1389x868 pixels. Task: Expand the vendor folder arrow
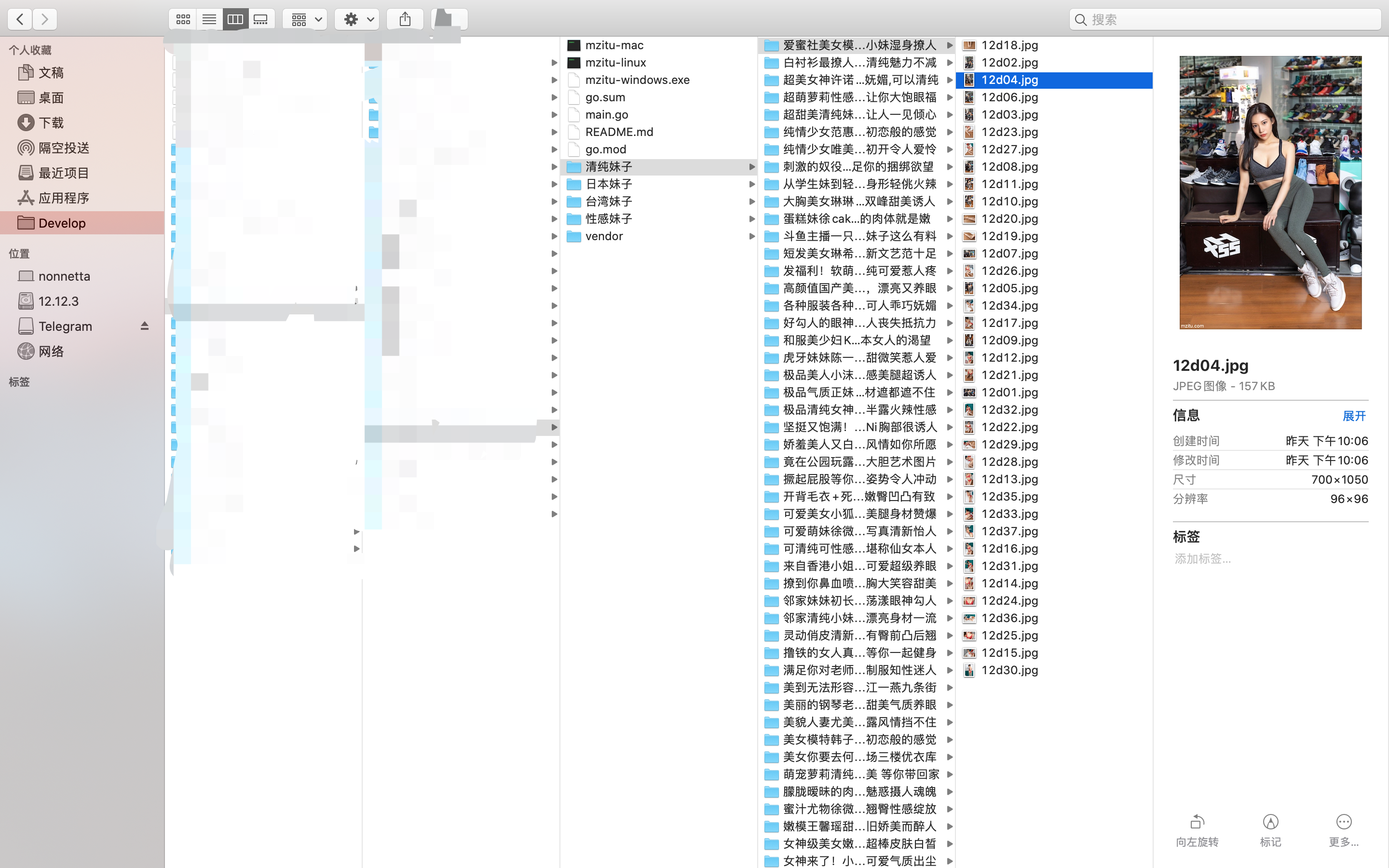pyautogui.click(x=751, y=236)
